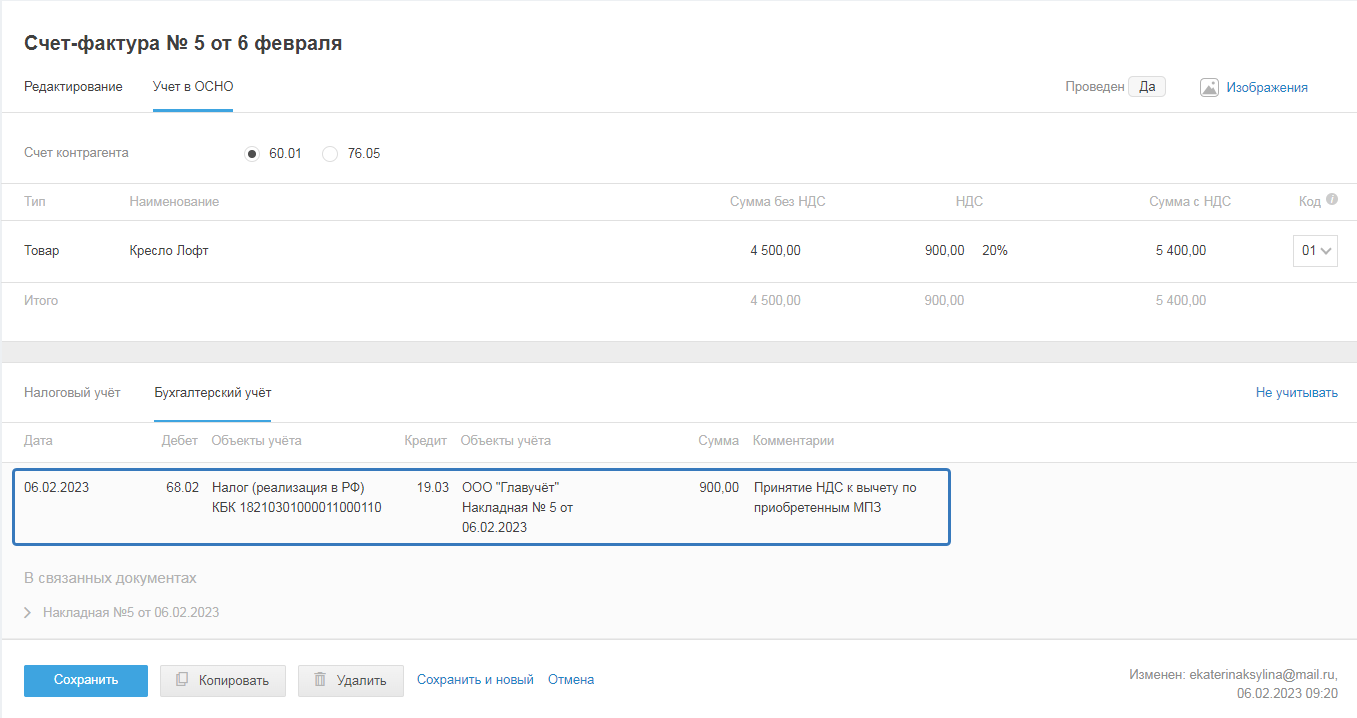1357x718 pixels.
Task: Click the Отмена link
Action: tap(571, 680)
